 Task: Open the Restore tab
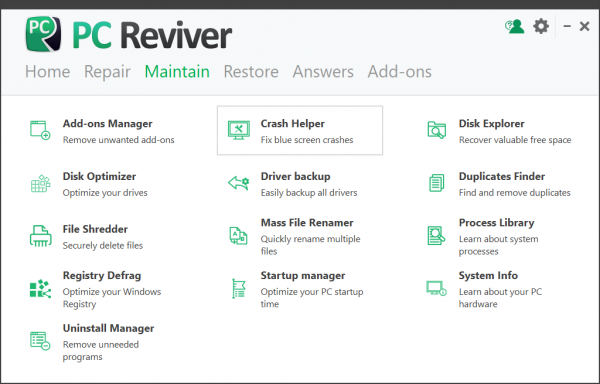pos(251,72)
